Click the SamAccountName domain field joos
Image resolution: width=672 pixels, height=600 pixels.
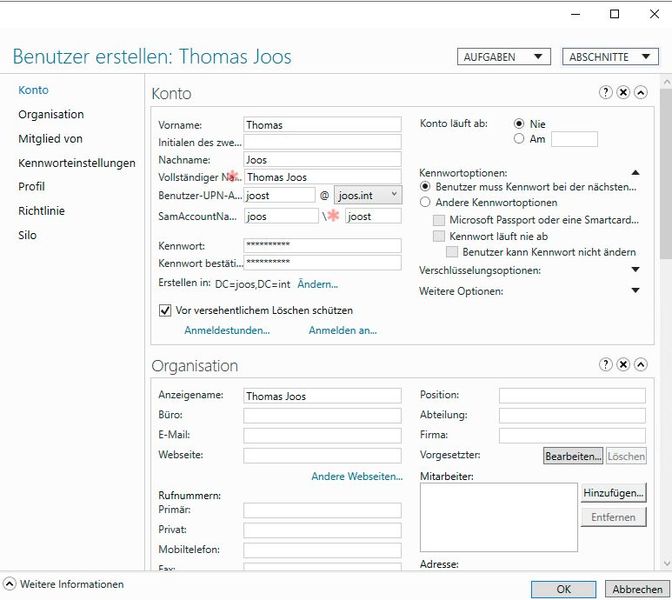(281, 216)
